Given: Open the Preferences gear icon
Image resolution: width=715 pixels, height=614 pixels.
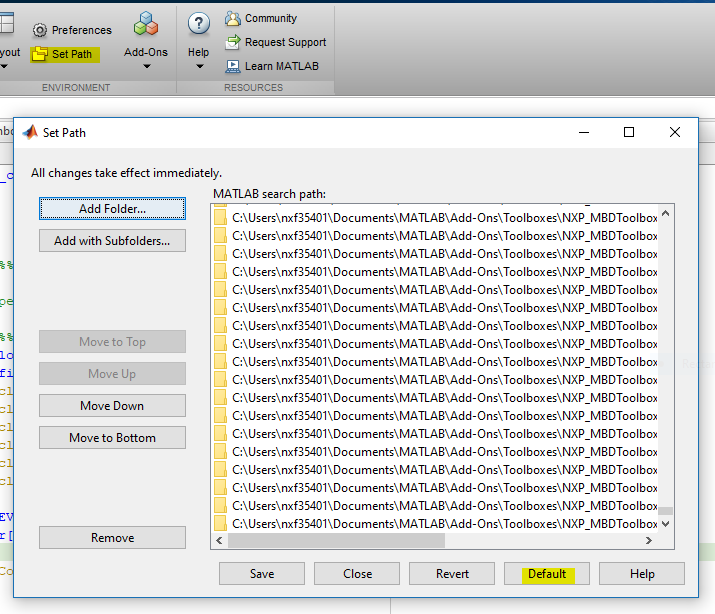Looking at the screenshot, I should [40, 30].
